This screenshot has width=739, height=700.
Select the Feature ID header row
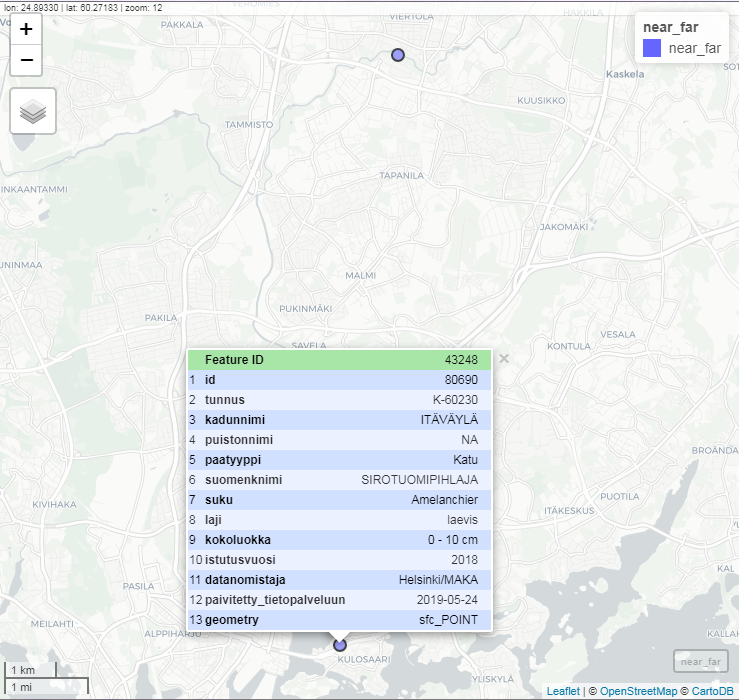339,360
